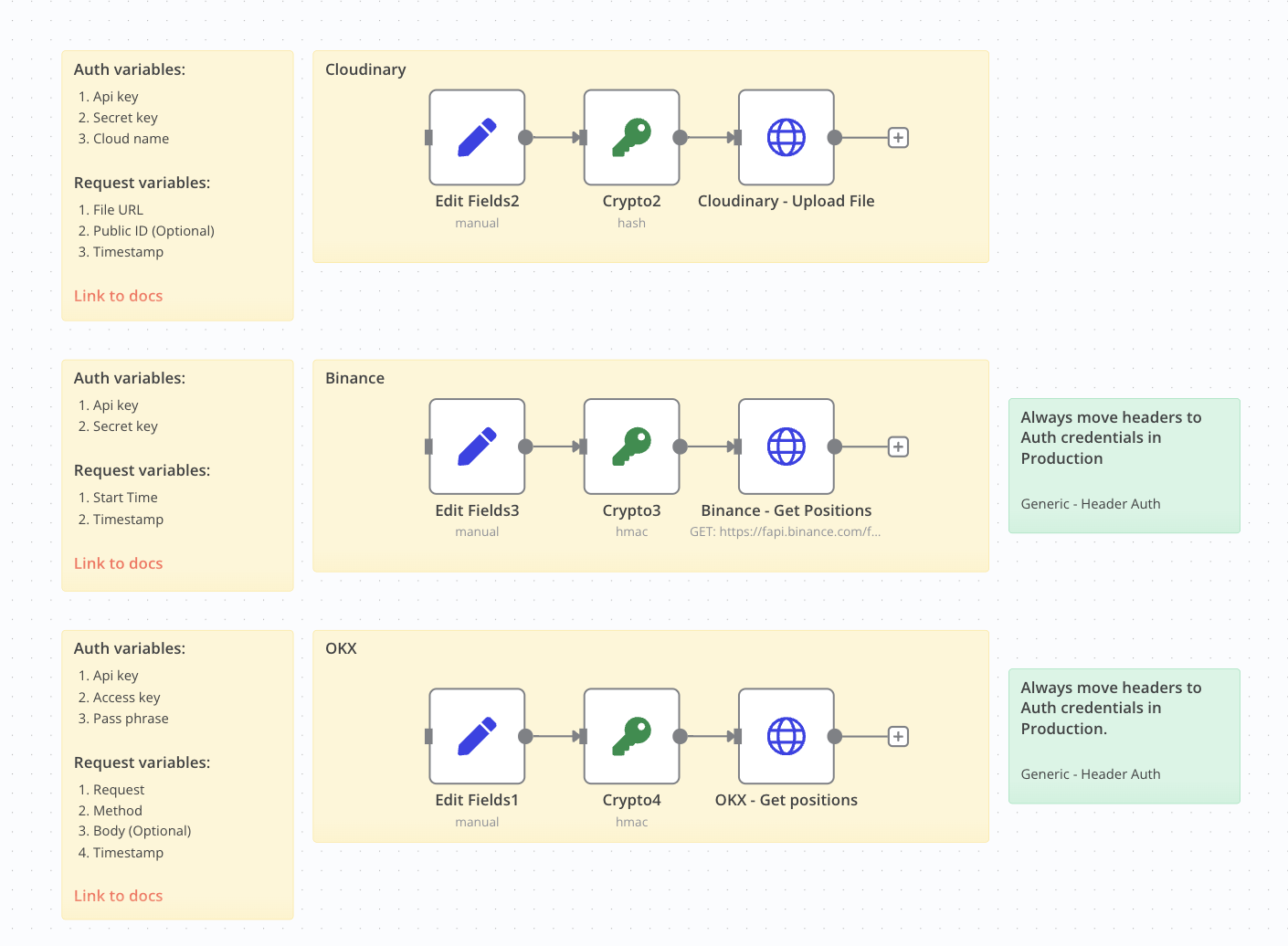Select the Binance - Get Positions HTTP node
This screenshot has width=1288, height=946.
[x=786, y=446]
